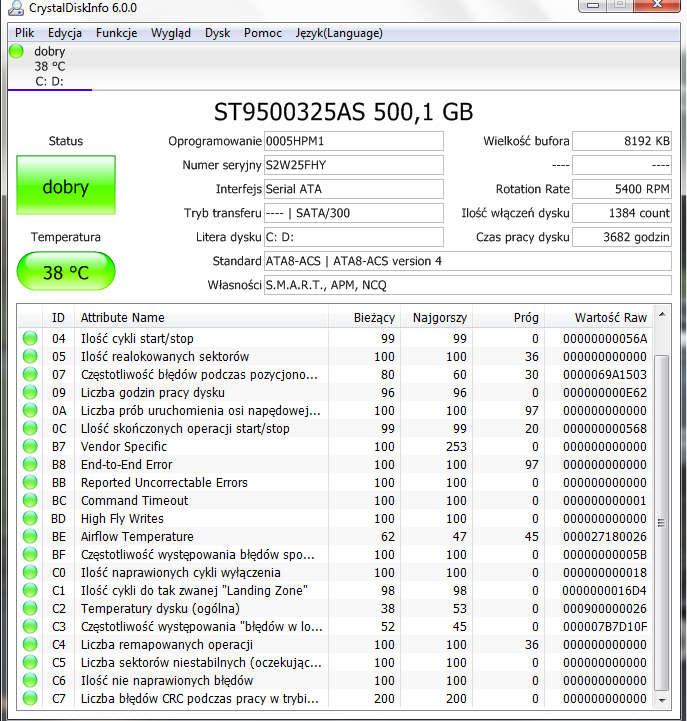
Task: Click the Wielkość bufora field 8192 KB
Action: click(622, 141)
